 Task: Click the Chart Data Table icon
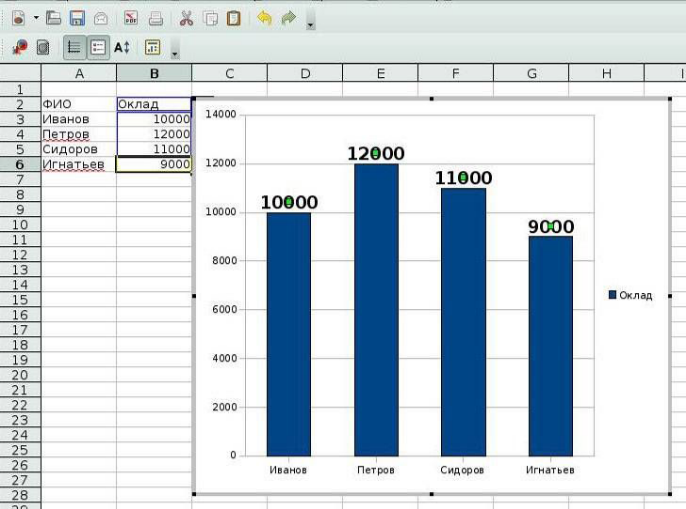pyautogui.click(x=43, y=47)
